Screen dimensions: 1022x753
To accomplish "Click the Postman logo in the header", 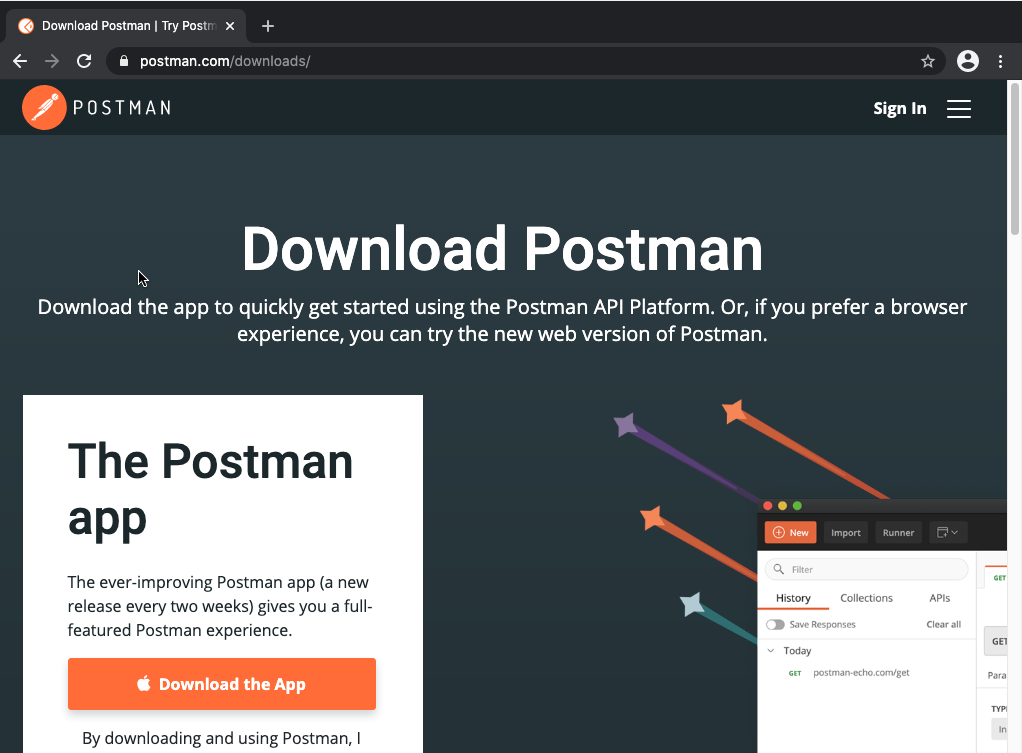I will [44, 108].
